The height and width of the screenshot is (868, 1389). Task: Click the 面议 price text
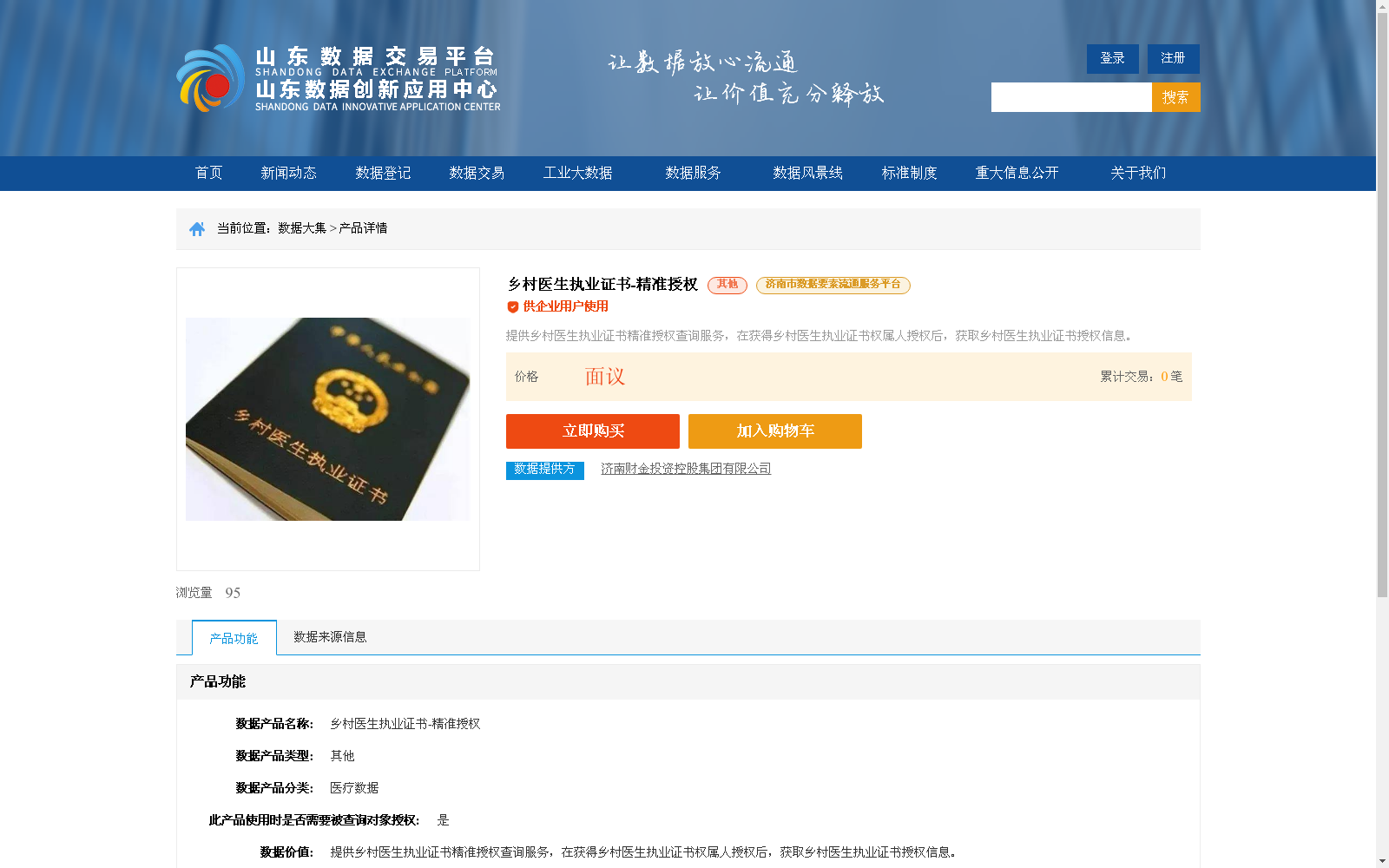point(604,377)
